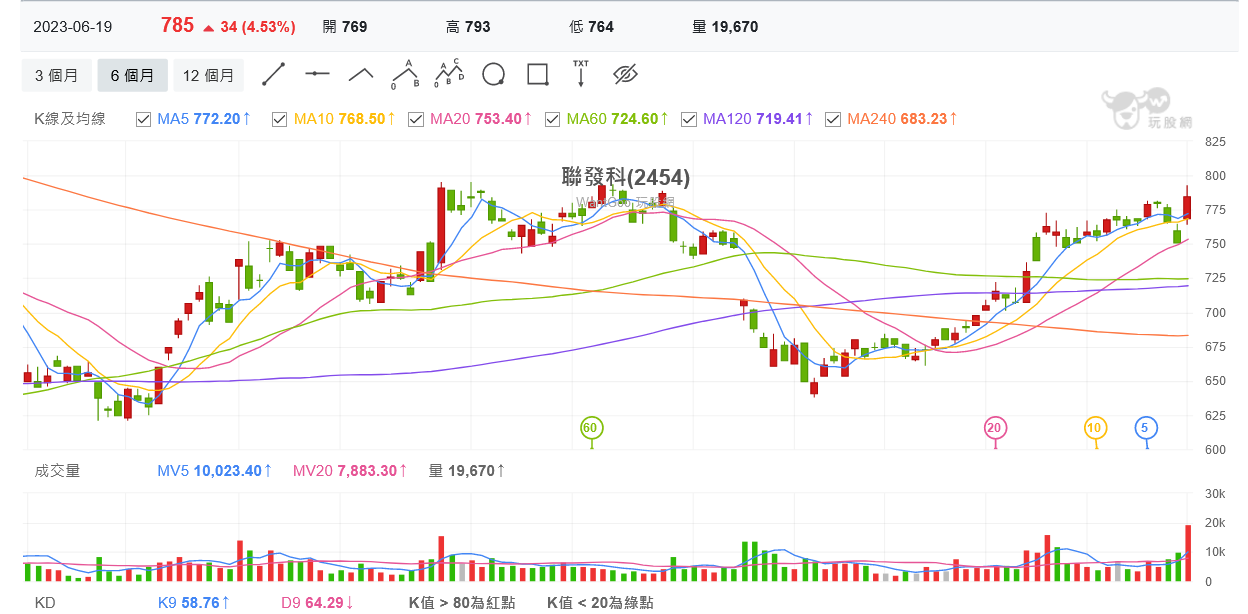The height and width of the screenshot is (614, 1248).
Task: Click the K值 > 80為紅點 legend text
Action: (462, 602)
